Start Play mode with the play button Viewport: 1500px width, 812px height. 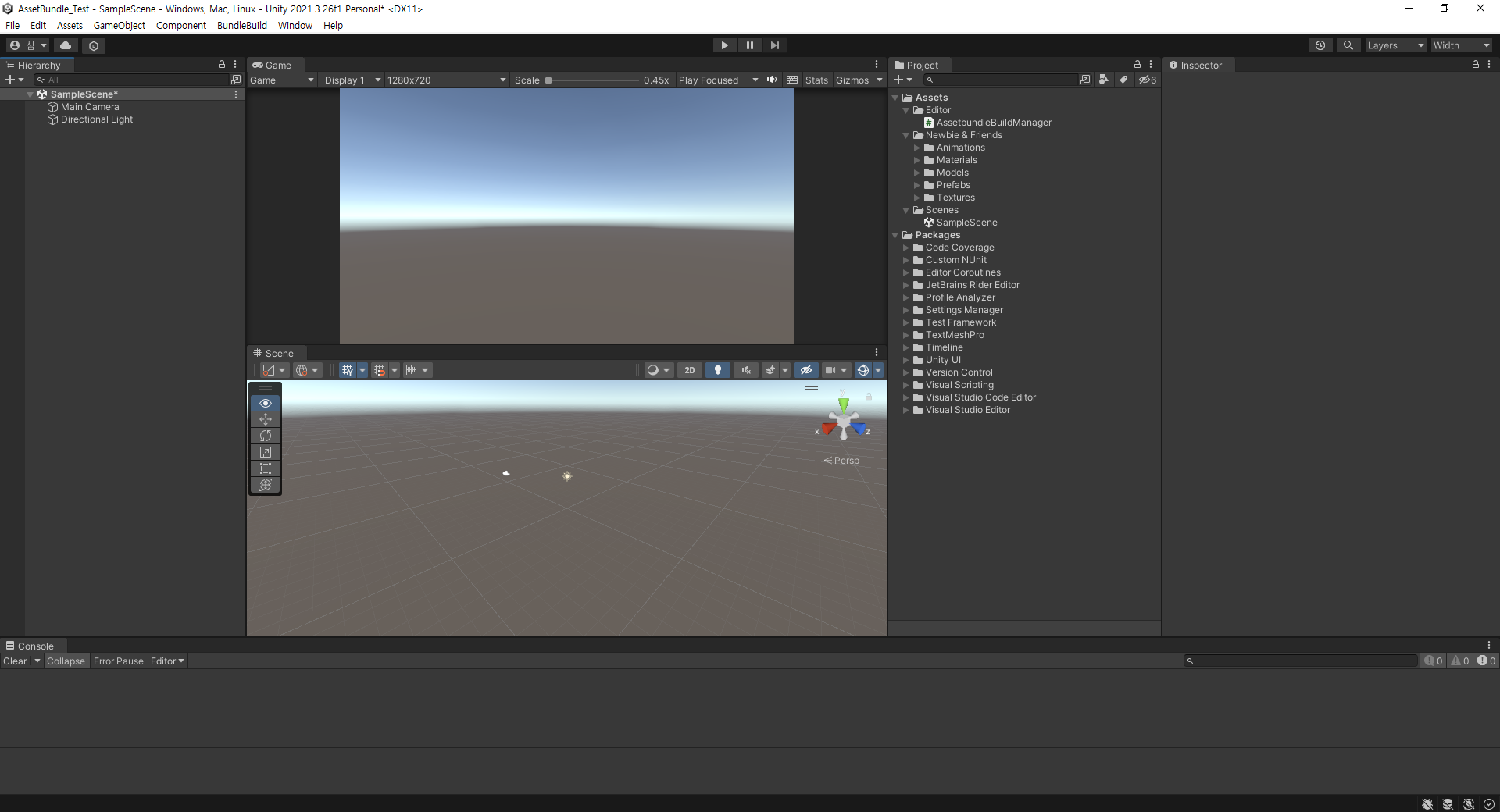[724, 45]
